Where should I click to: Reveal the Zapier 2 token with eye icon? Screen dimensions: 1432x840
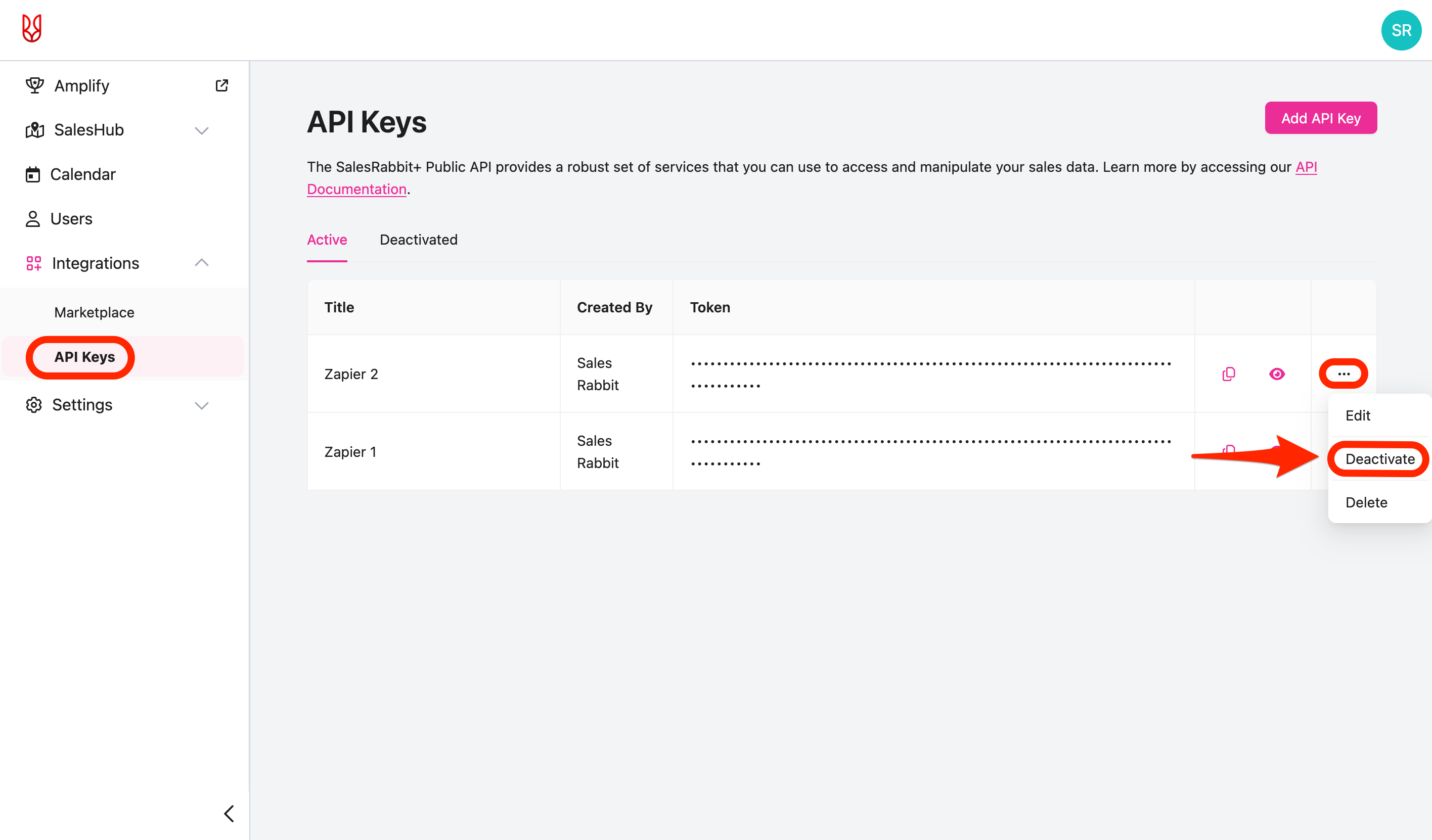(1276, 374)
